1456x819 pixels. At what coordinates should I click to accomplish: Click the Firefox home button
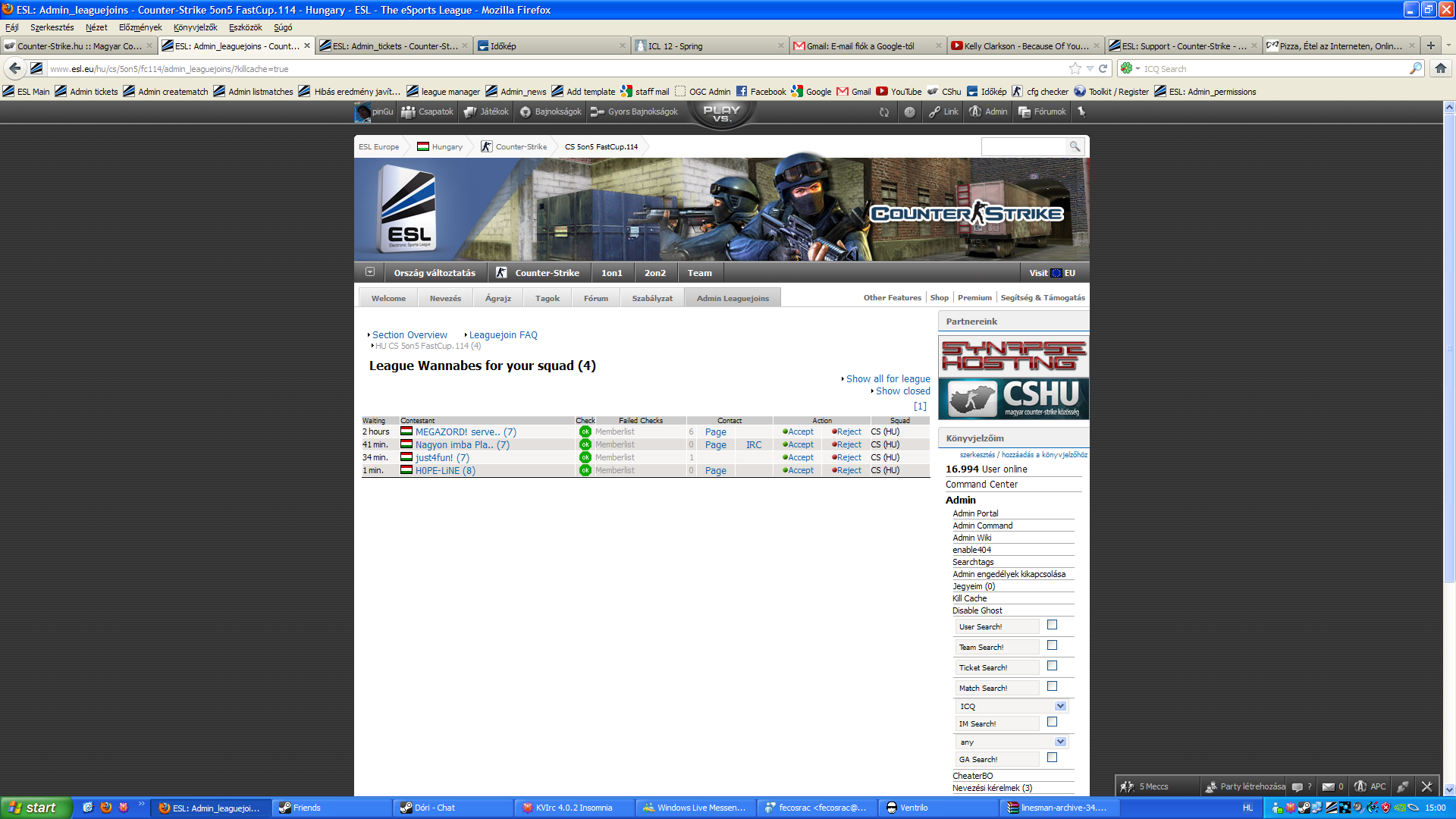tap(1441, 68)
